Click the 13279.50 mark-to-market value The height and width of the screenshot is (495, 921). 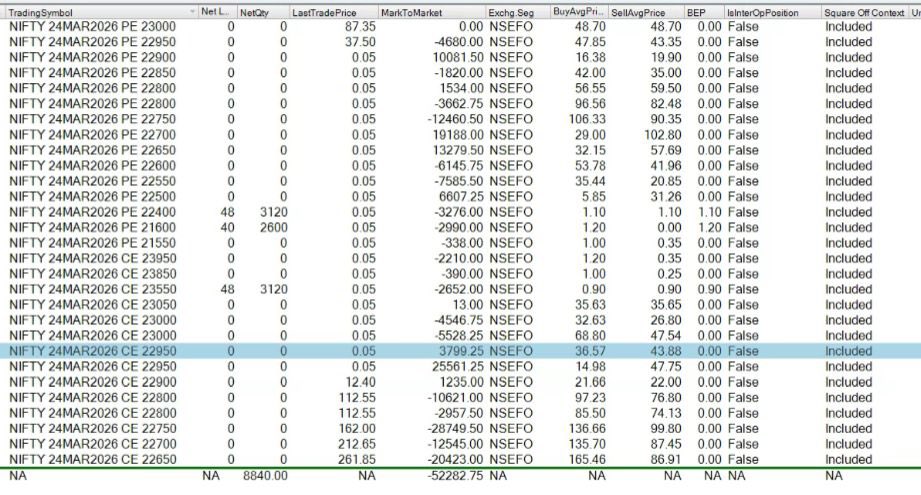coord(458,150)
